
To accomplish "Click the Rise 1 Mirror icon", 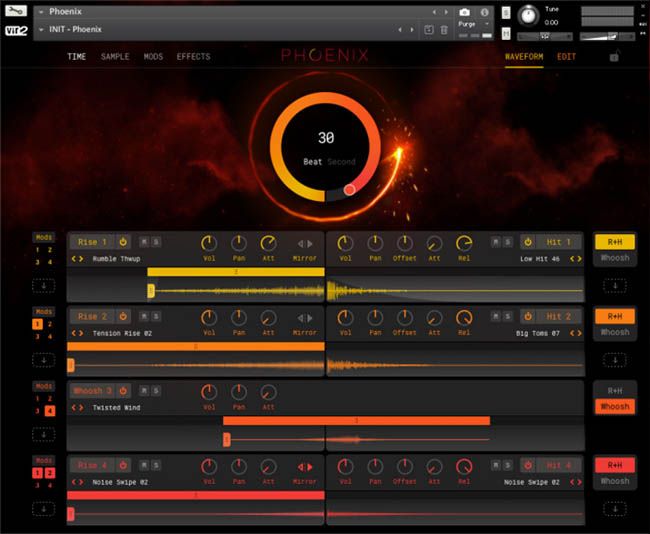I will coord(305,244).
